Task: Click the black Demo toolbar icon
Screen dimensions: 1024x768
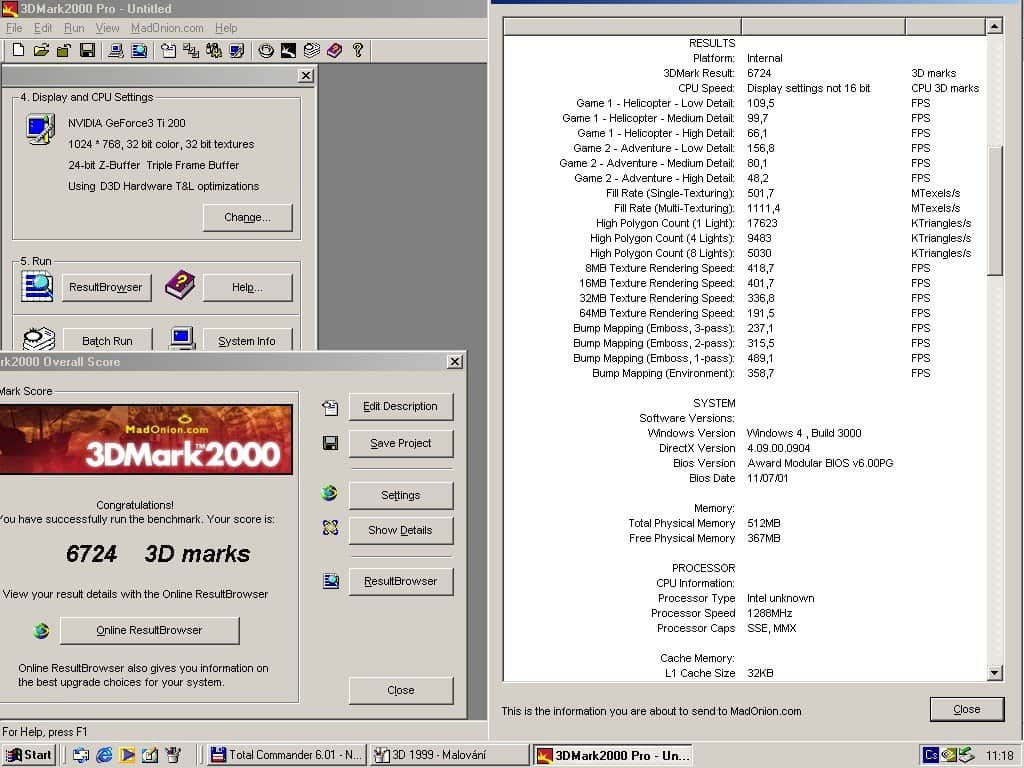Action: [288, 50]
